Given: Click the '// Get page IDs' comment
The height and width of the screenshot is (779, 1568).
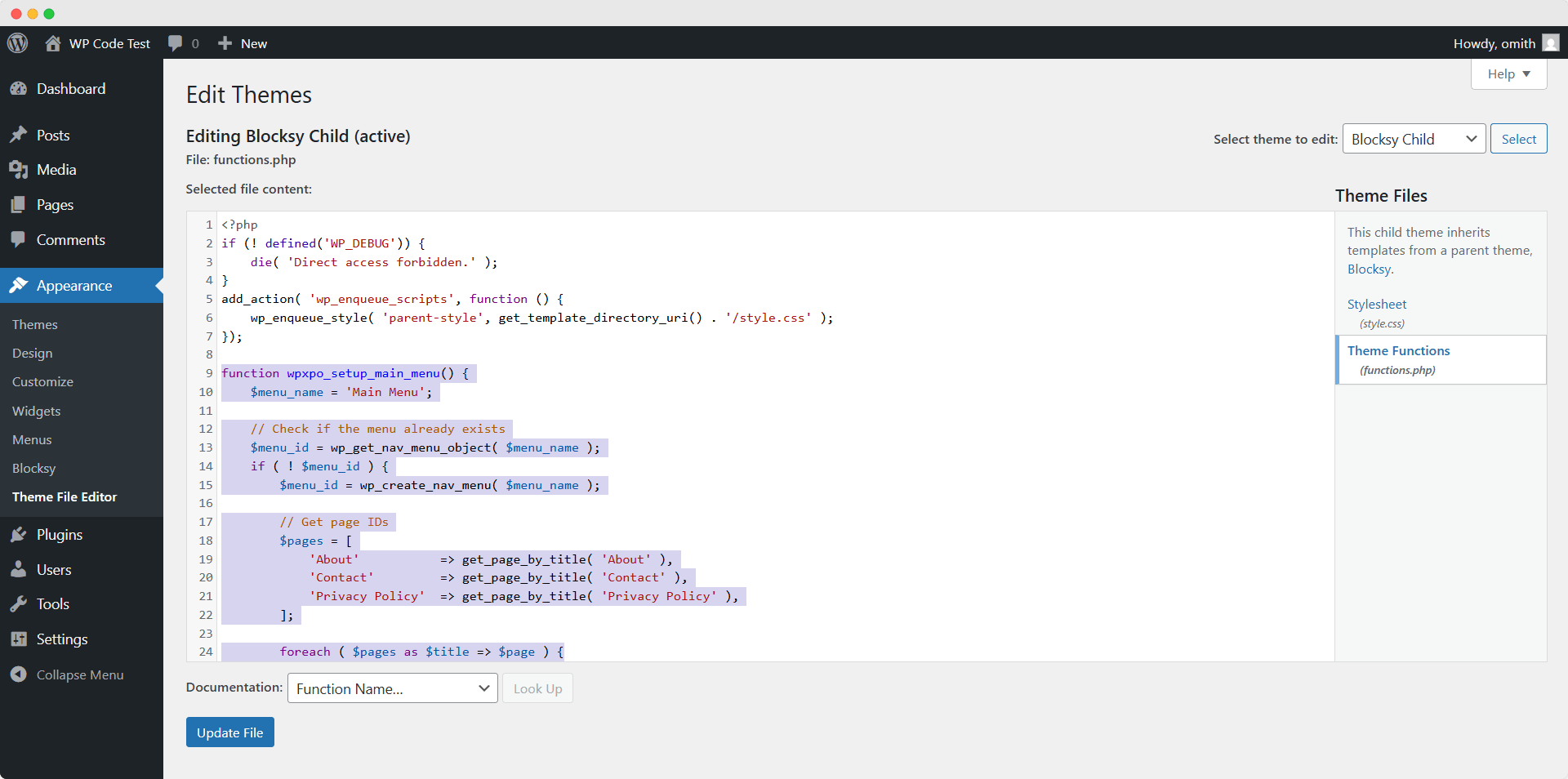Looking at the screenshot, I should point(334,522).
